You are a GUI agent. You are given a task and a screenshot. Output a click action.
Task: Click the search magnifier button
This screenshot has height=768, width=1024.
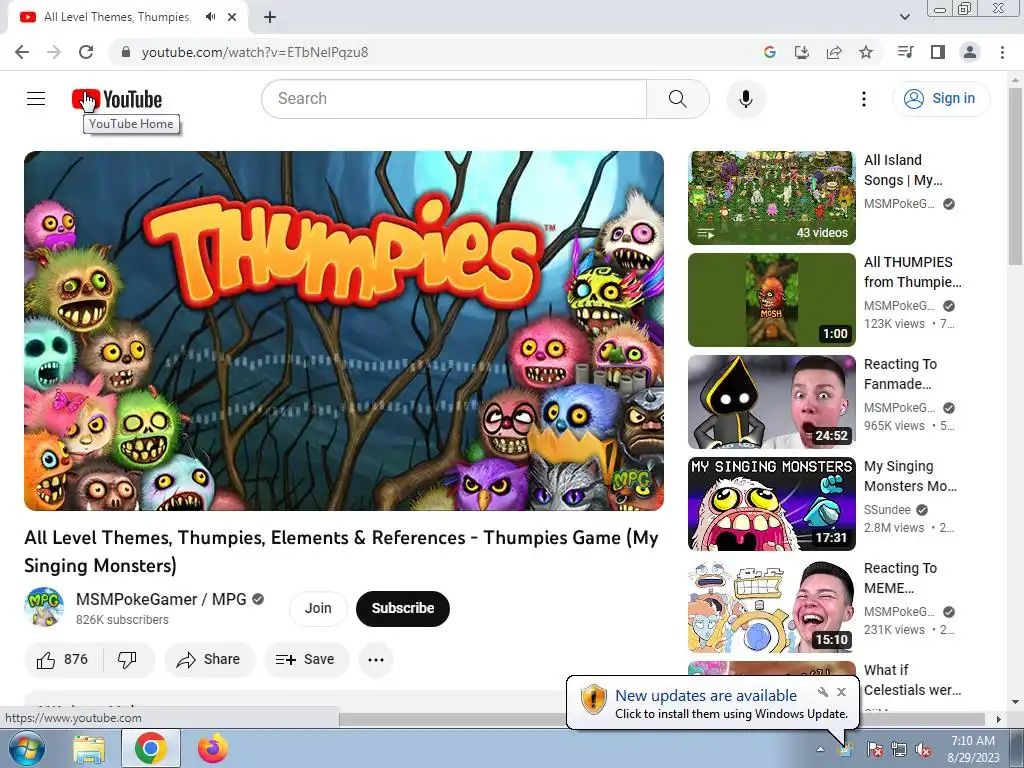677,99
